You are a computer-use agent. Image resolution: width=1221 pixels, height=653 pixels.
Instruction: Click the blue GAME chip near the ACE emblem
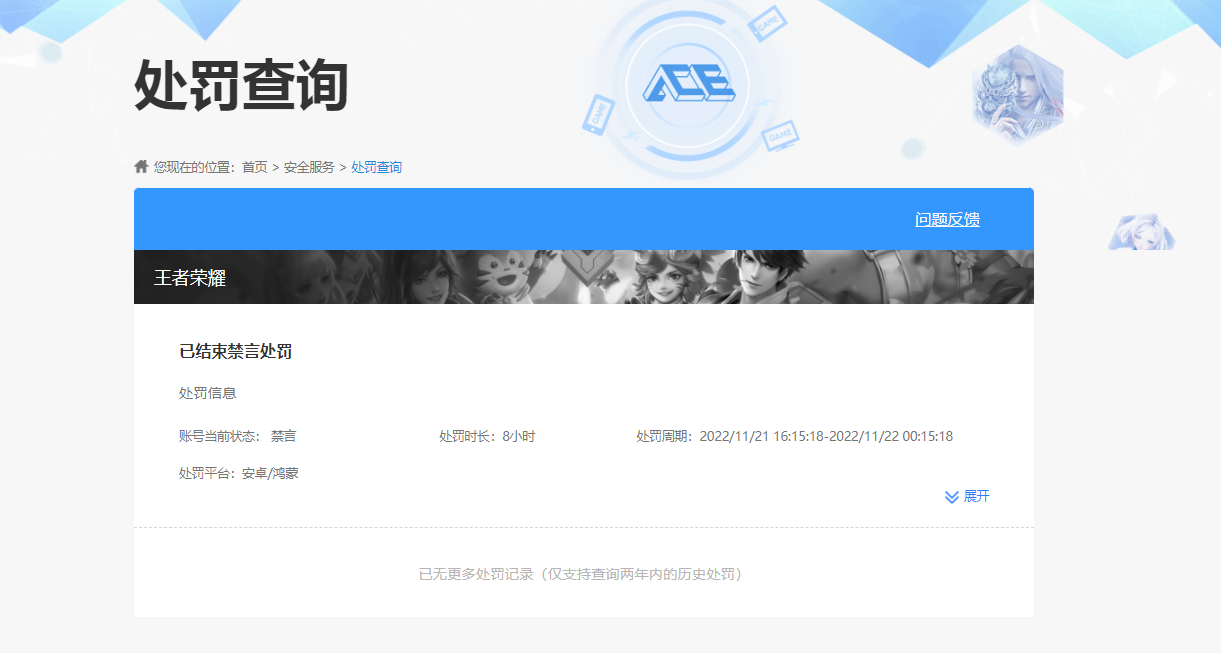(x=768, y=24)
